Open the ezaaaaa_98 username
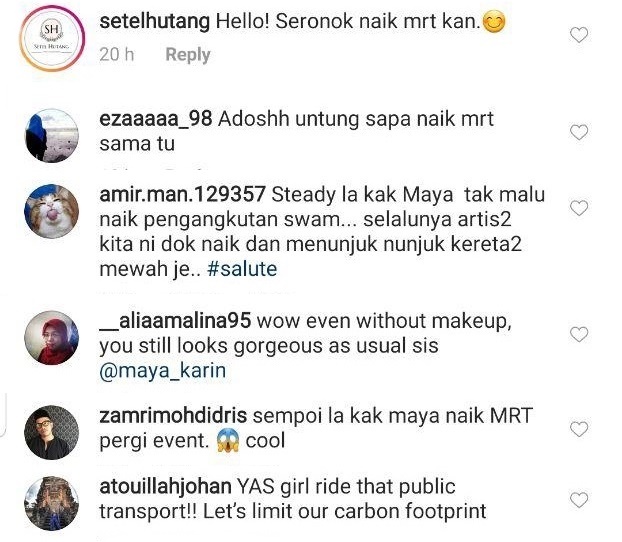The height and width of the screenshot is (542, 622). 156,119
